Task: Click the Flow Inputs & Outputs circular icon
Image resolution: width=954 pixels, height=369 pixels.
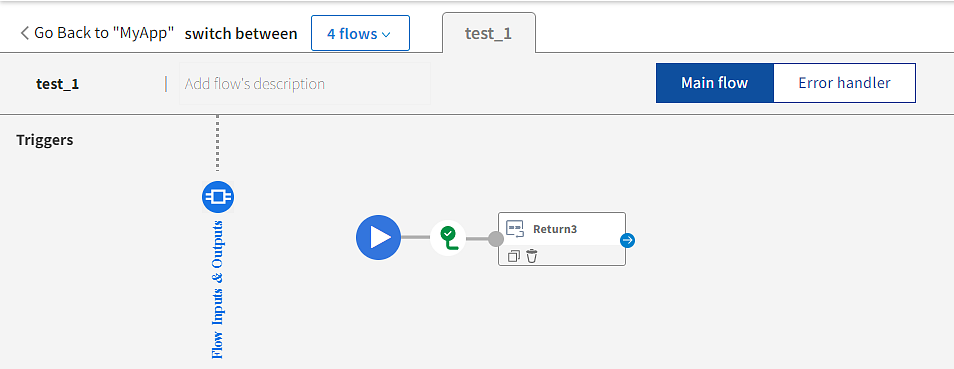Action: pyautogui.click(x=218, y=197)
